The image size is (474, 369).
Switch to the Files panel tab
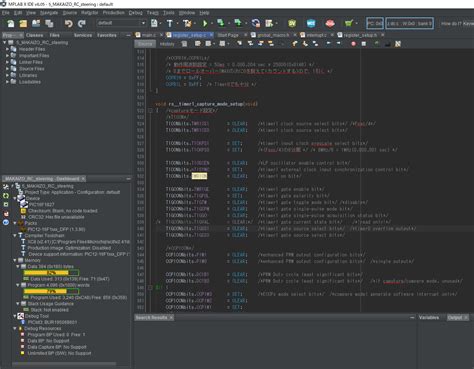coord(54,35)
